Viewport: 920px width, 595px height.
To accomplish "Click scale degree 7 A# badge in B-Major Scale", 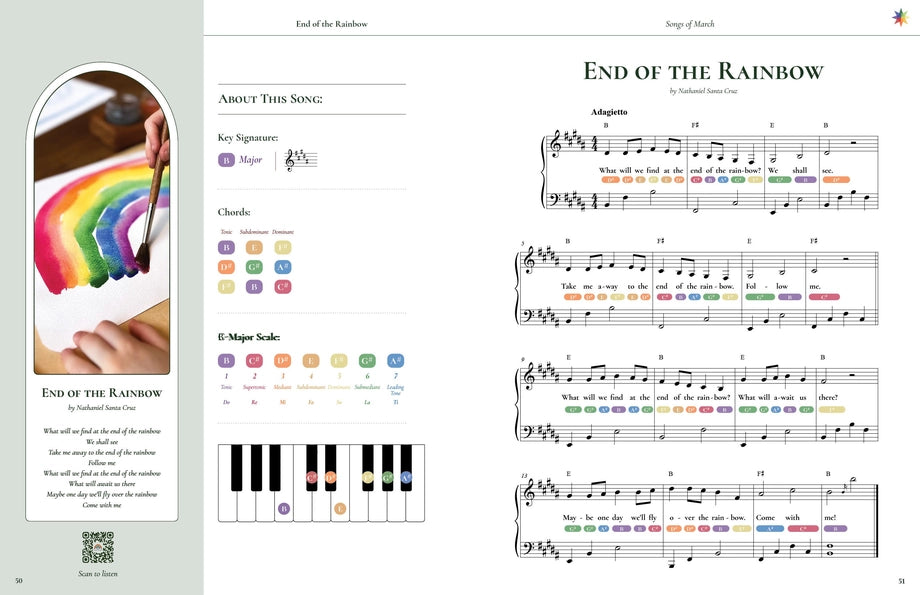I will [x=395, y=361].
